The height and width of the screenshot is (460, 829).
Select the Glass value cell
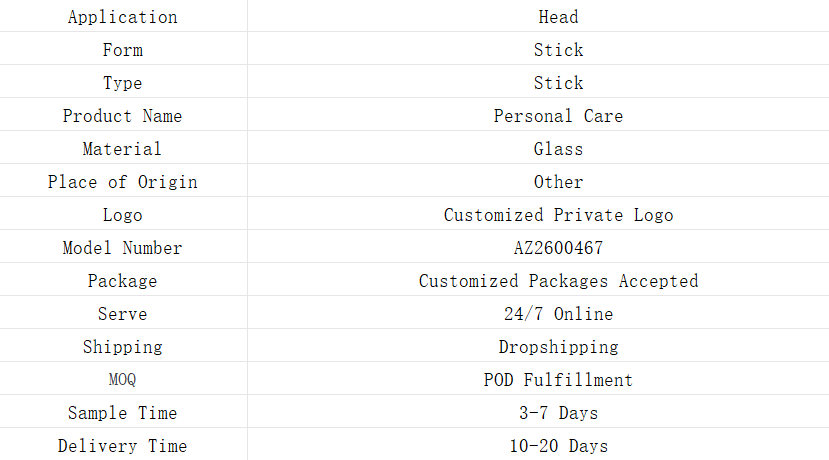(558, 149)
